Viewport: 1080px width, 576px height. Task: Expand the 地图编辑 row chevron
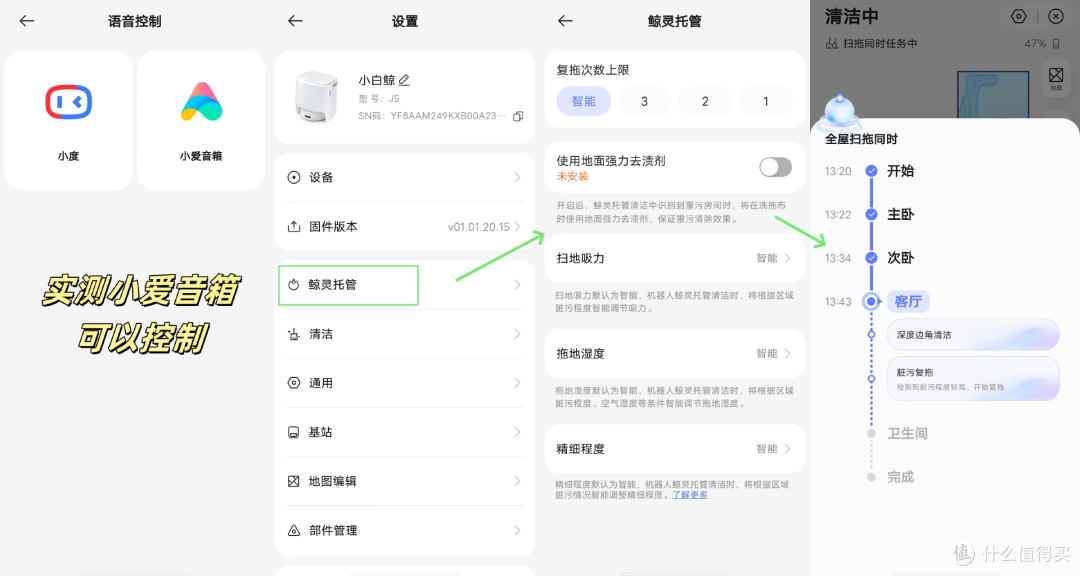point(517,482)
